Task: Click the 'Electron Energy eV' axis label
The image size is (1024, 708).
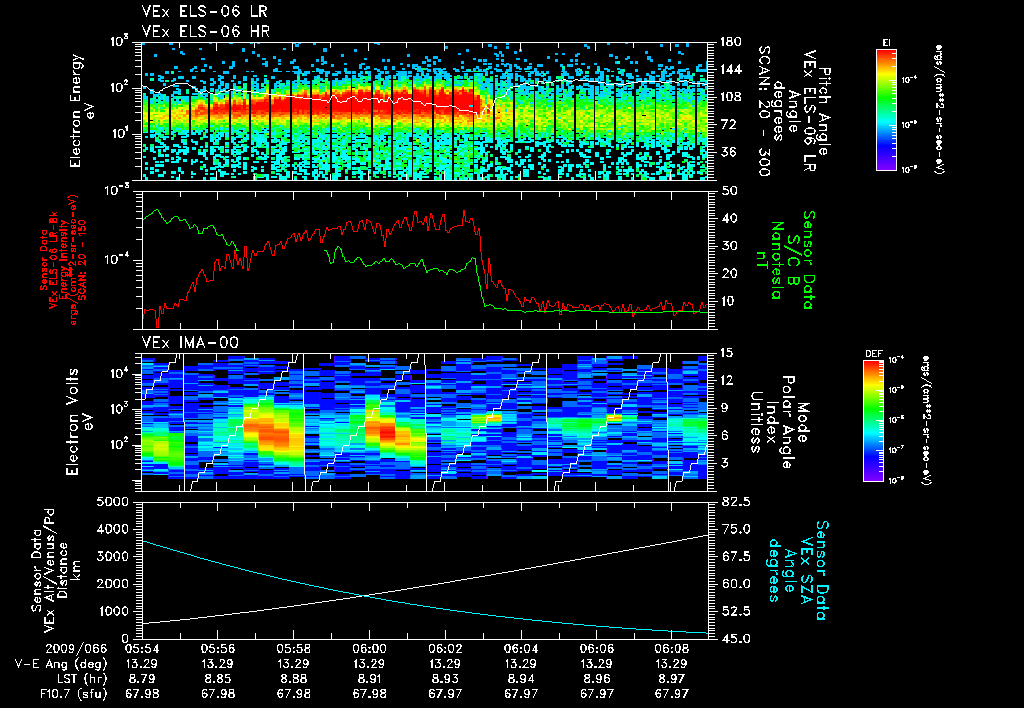Action: (82, 111)
